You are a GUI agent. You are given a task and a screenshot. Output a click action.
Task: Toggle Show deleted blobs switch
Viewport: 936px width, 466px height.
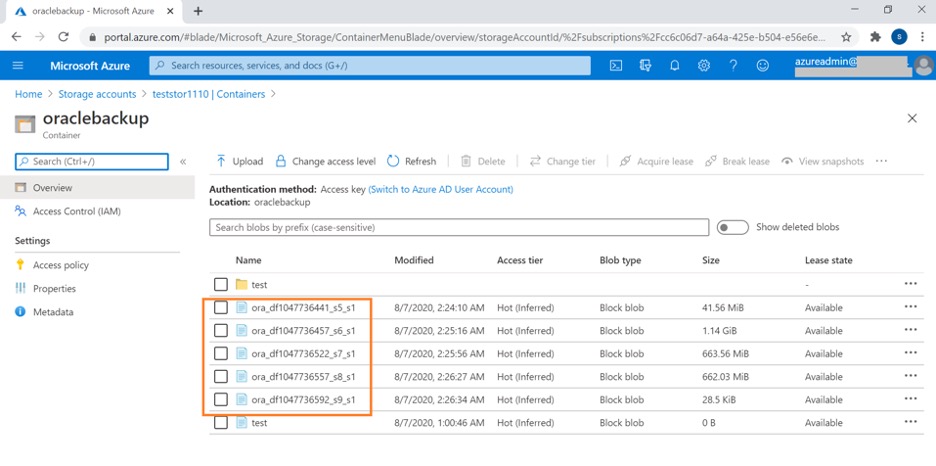[x=732, y=227]
